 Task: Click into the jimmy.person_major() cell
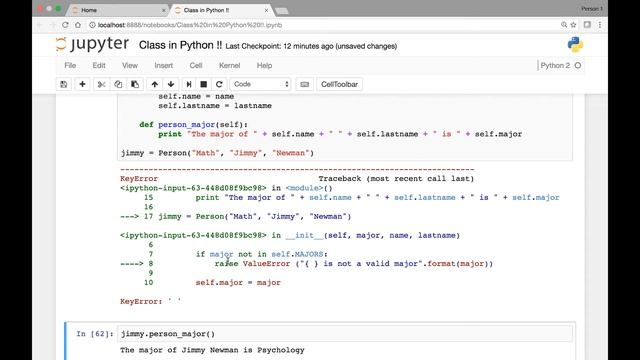click(344, 334)
